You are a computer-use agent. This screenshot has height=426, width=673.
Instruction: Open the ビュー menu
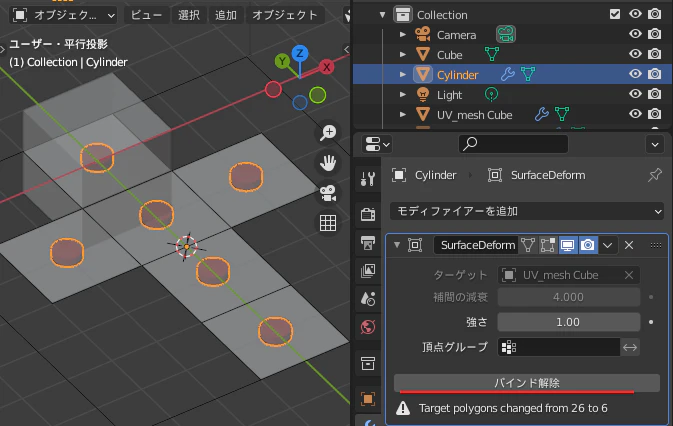146,15
